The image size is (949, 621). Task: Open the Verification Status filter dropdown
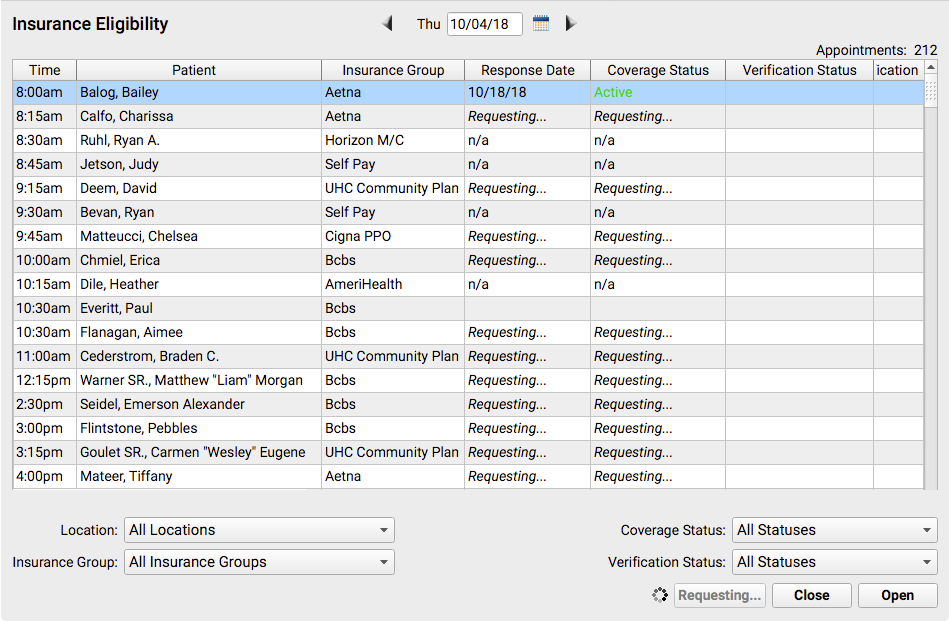[x=835, y=562]
